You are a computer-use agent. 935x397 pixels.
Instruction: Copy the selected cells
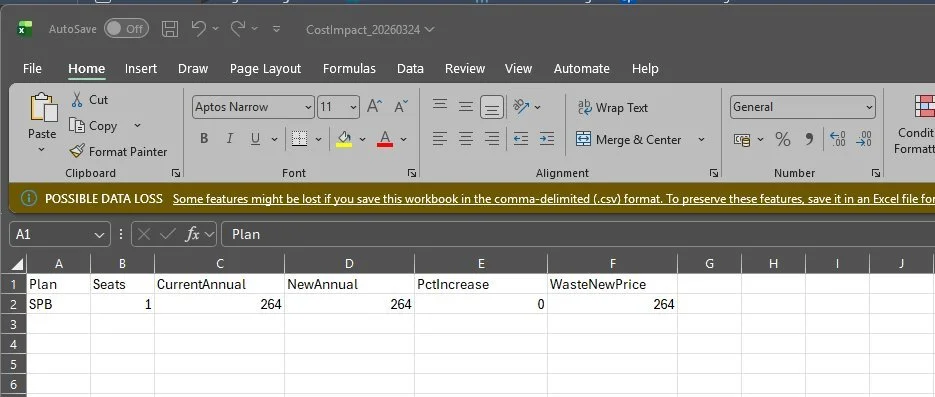(x=93, y=126)
